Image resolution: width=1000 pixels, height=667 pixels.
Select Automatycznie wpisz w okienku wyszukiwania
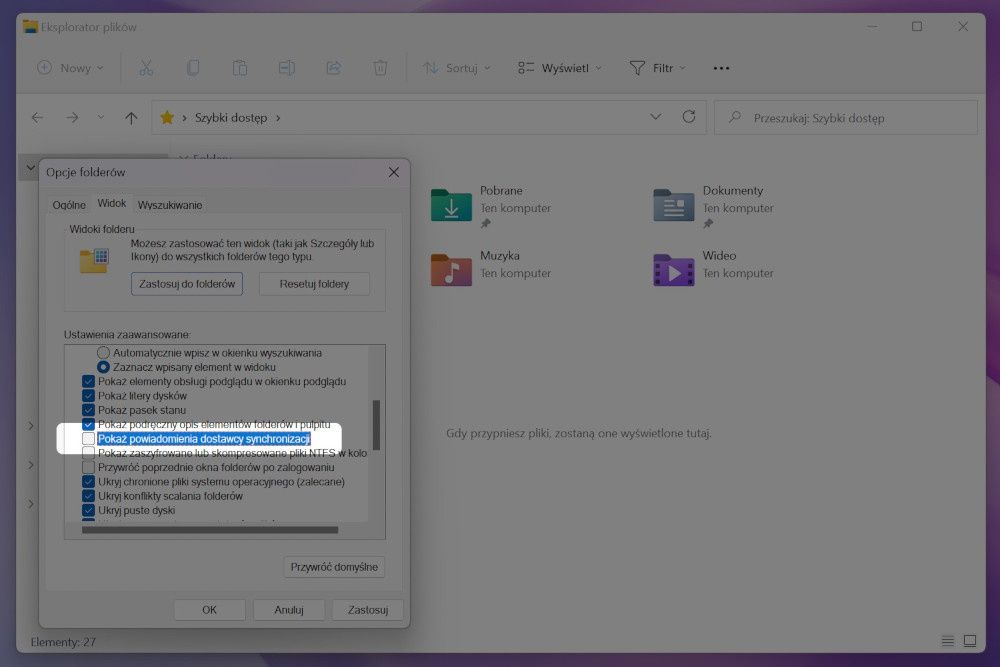[x=103, y=353]
